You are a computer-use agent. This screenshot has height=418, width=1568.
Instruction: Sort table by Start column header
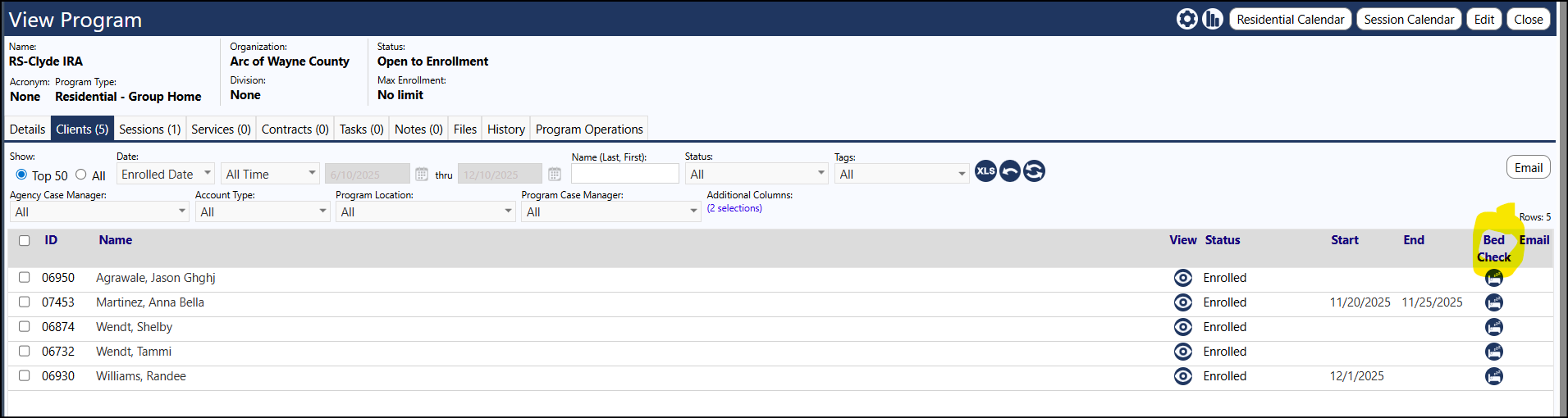1345,240
